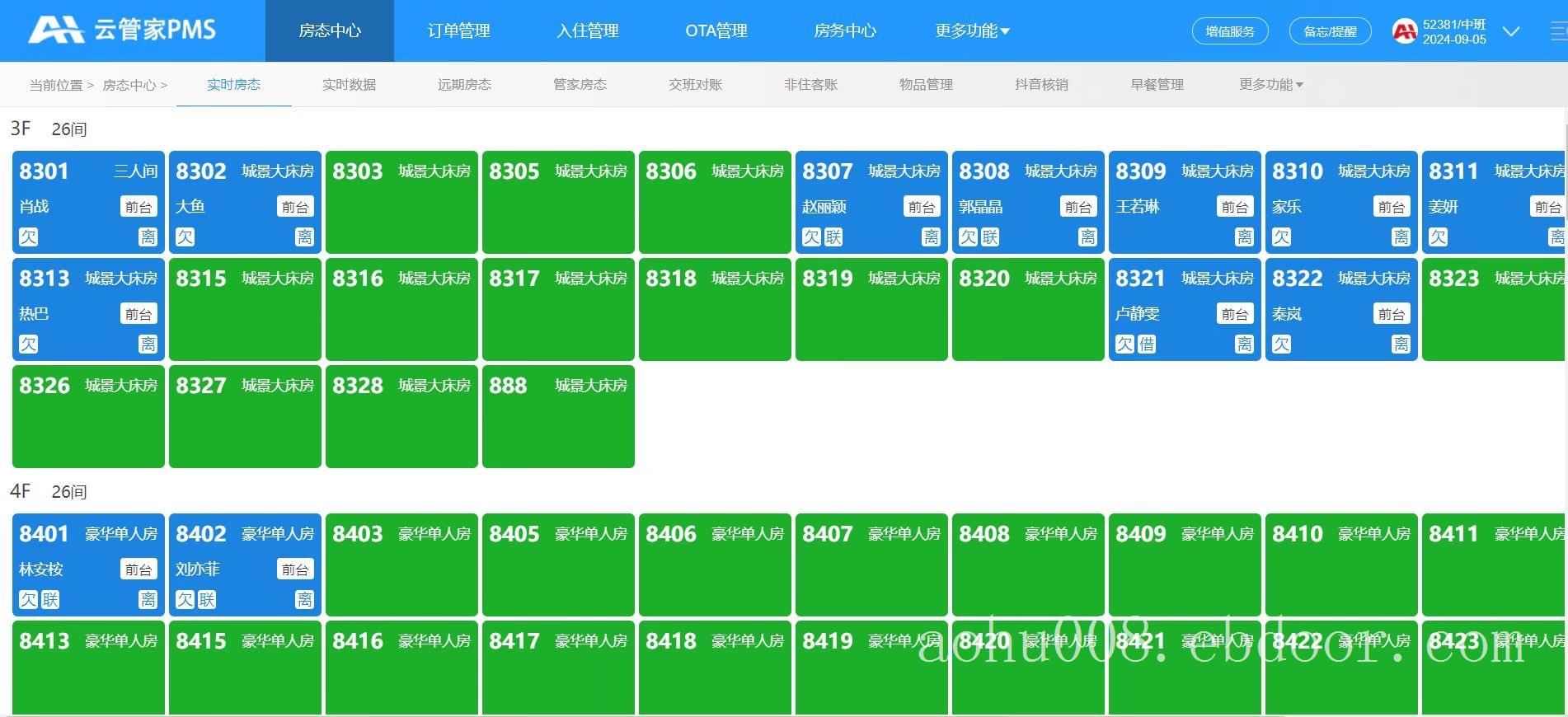Select vacant room card 8306

pyautogui.click(x=715, y=202)
